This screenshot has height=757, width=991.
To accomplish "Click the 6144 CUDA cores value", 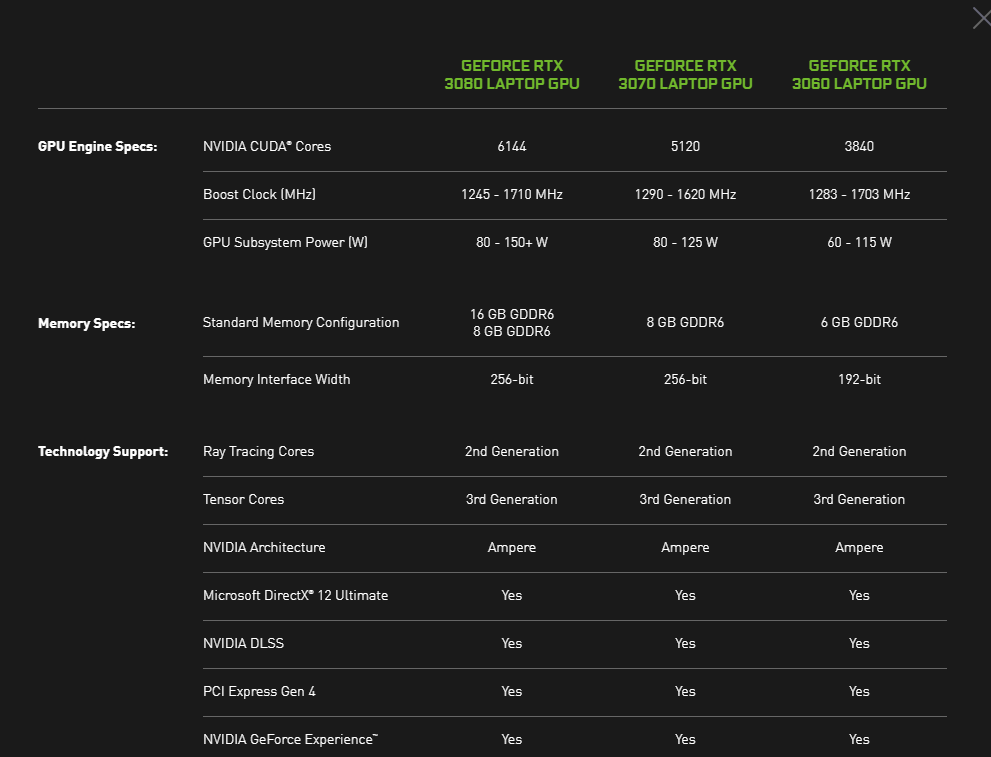I will 512,146.
